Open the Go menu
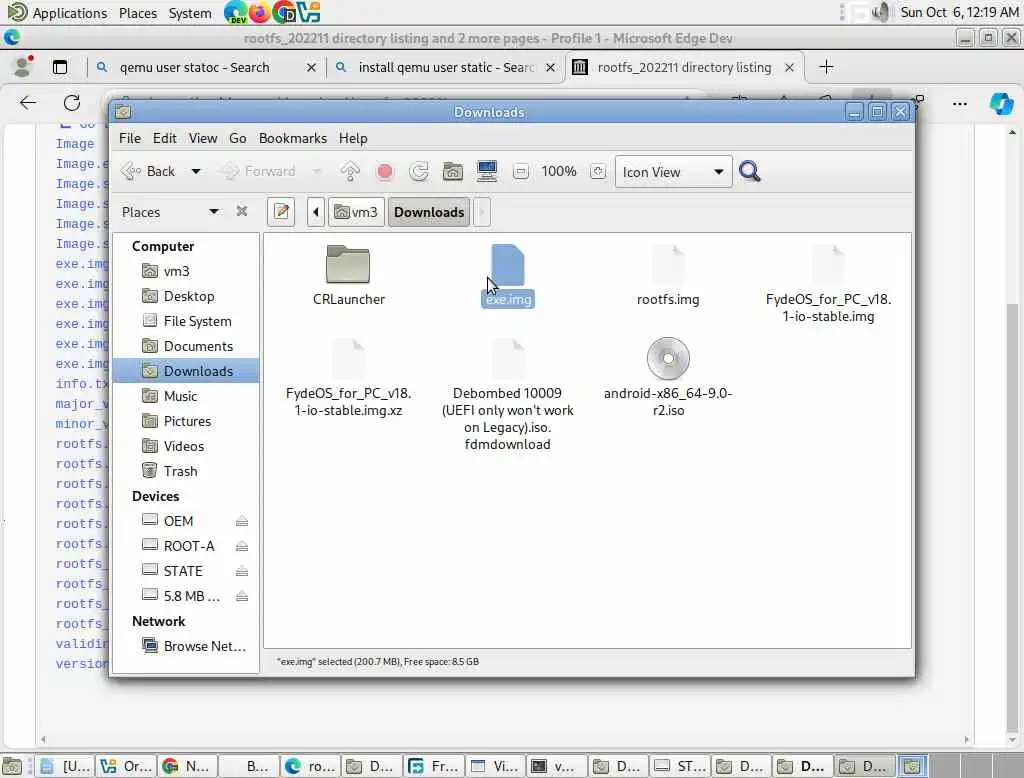The image size is (1024, 778). coord(238,138)
